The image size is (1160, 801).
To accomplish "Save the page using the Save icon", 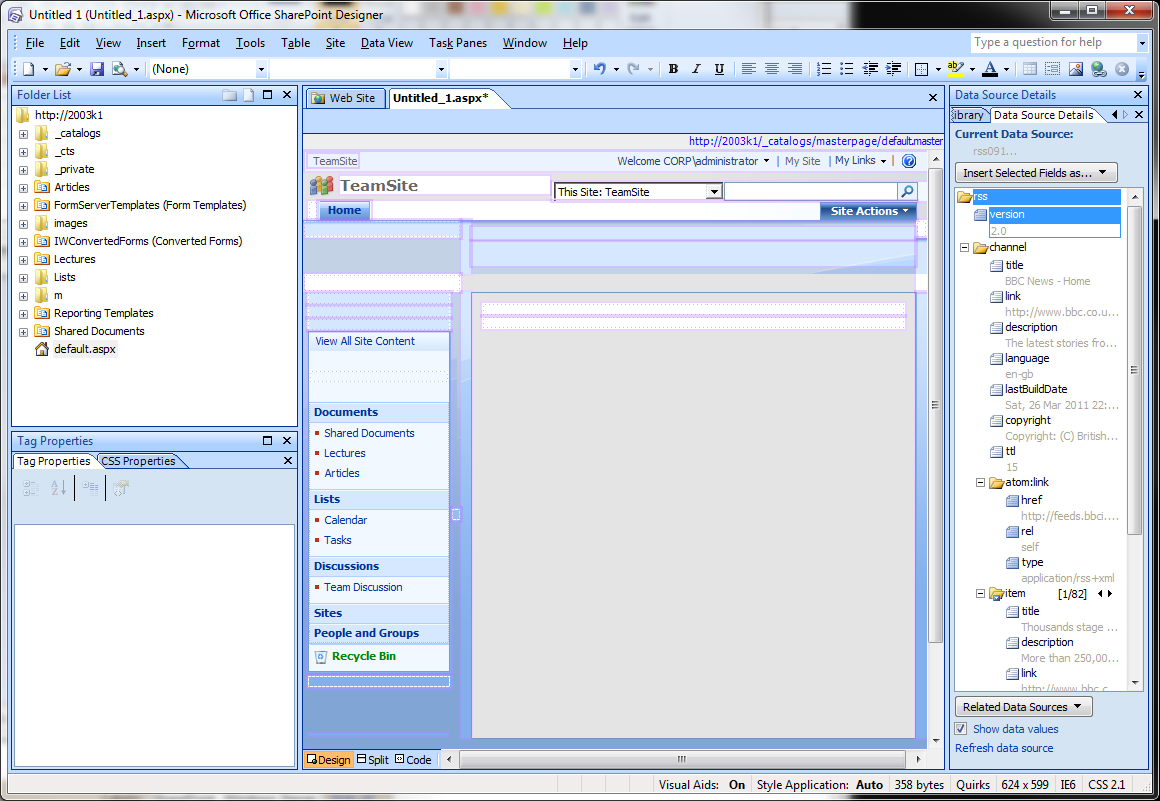I will point(97,68).
